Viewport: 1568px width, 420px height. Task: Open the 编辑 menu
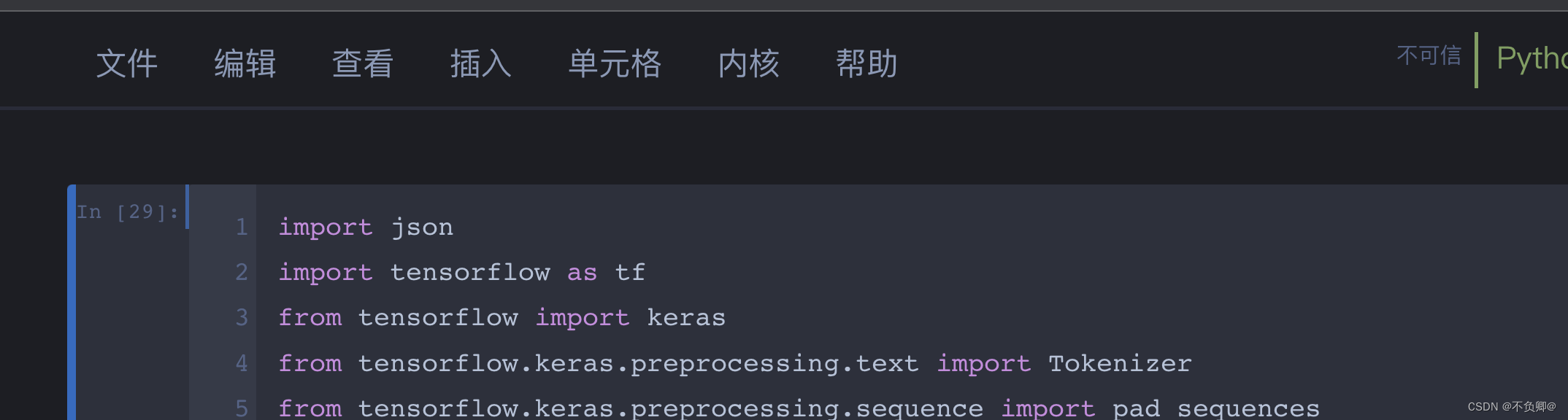[245, 63]
